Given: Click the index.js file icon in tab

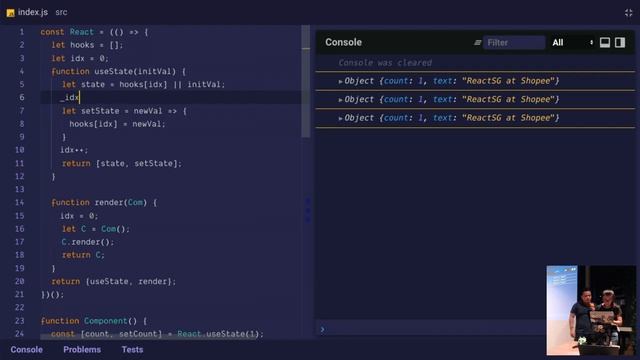Looking at the screenshot, I should [x=10, y=13].
